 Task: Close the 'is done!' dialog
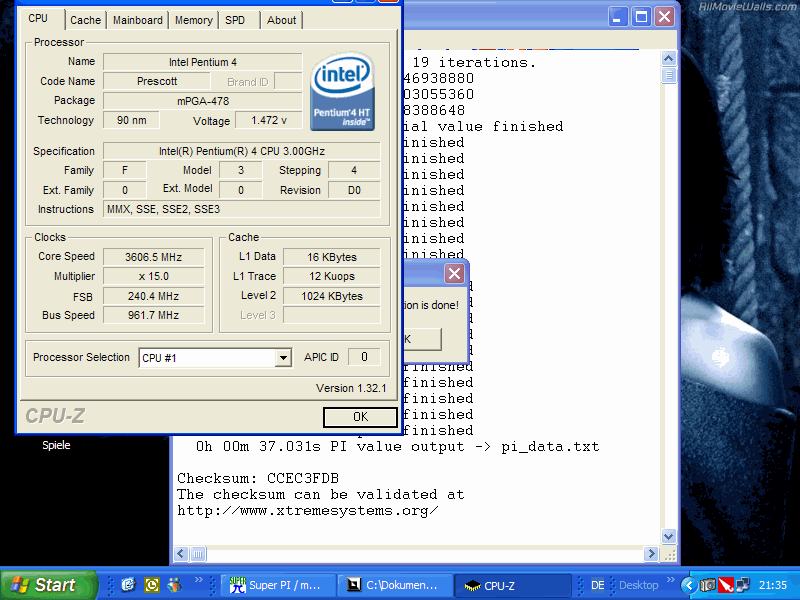coord(454,274)
